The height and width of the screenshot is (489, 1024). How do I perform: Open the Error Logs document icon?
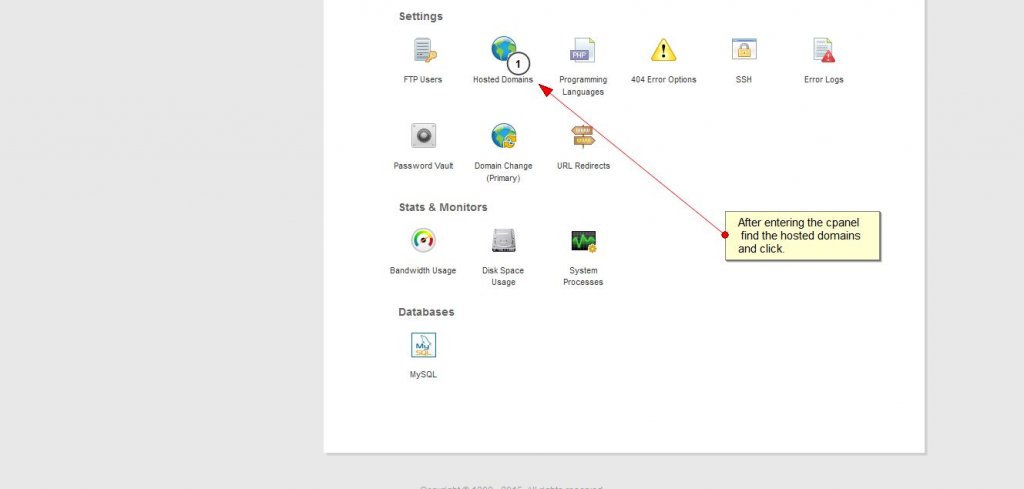824,50
